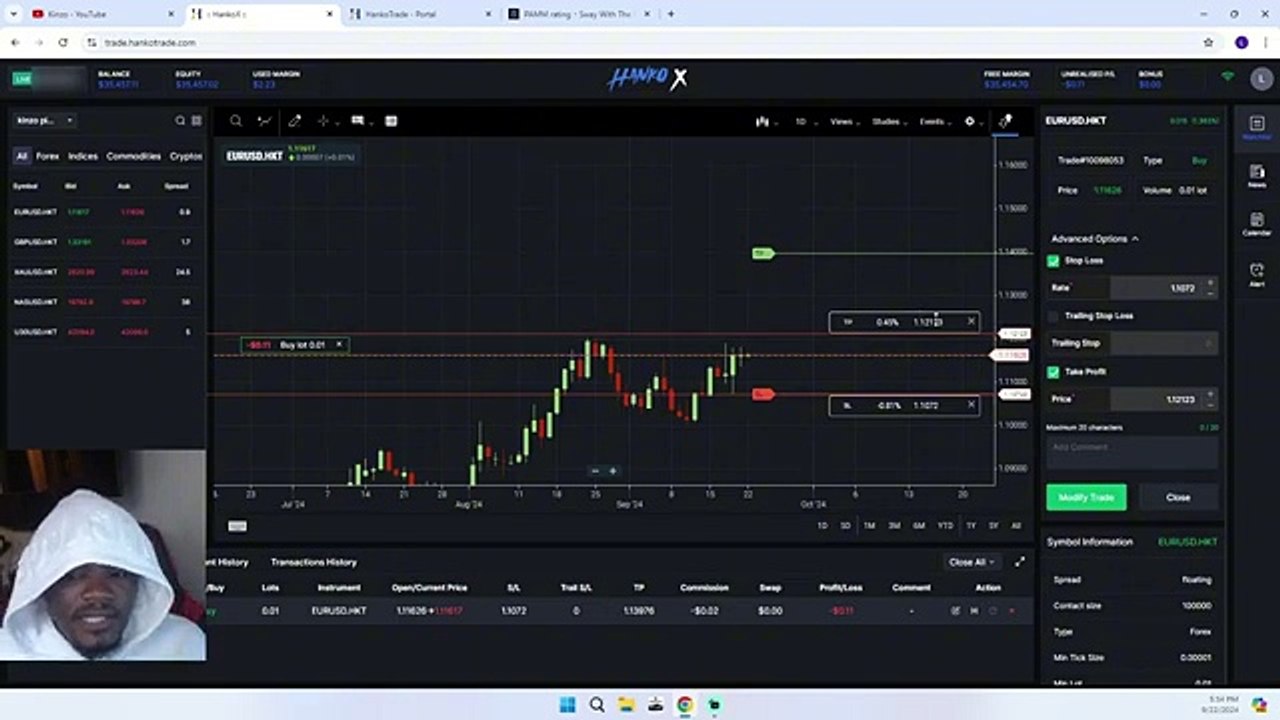Screen dimensions: 1280x720
Task: Open the 1D timeframe interval dropdown
Action: coord(804,122)
